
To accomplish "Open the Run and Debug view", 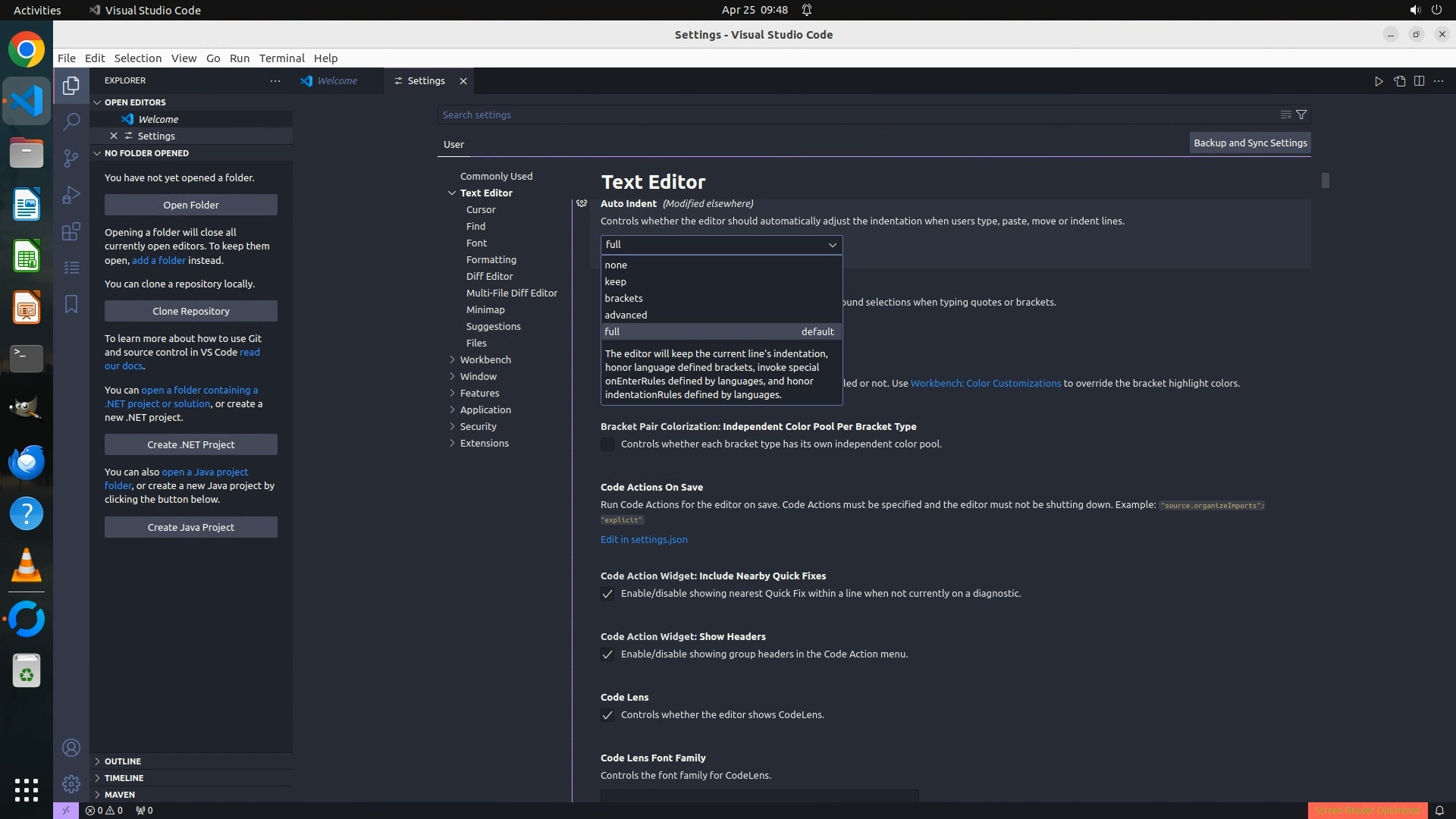I will click(x=71, y=195).
